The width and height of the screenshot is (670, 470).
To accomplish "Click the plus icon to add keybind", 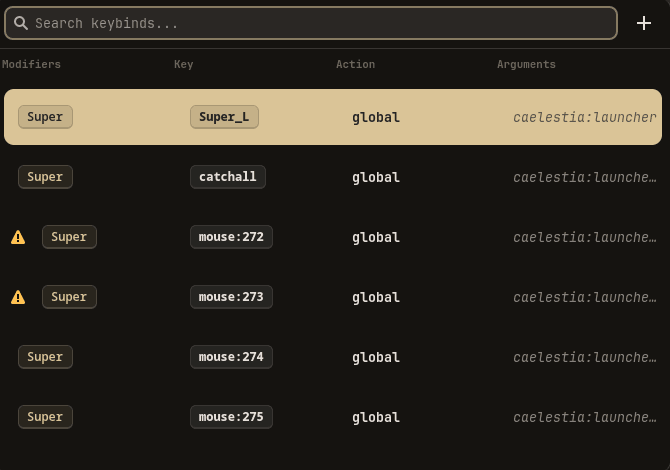I will 644,23.
